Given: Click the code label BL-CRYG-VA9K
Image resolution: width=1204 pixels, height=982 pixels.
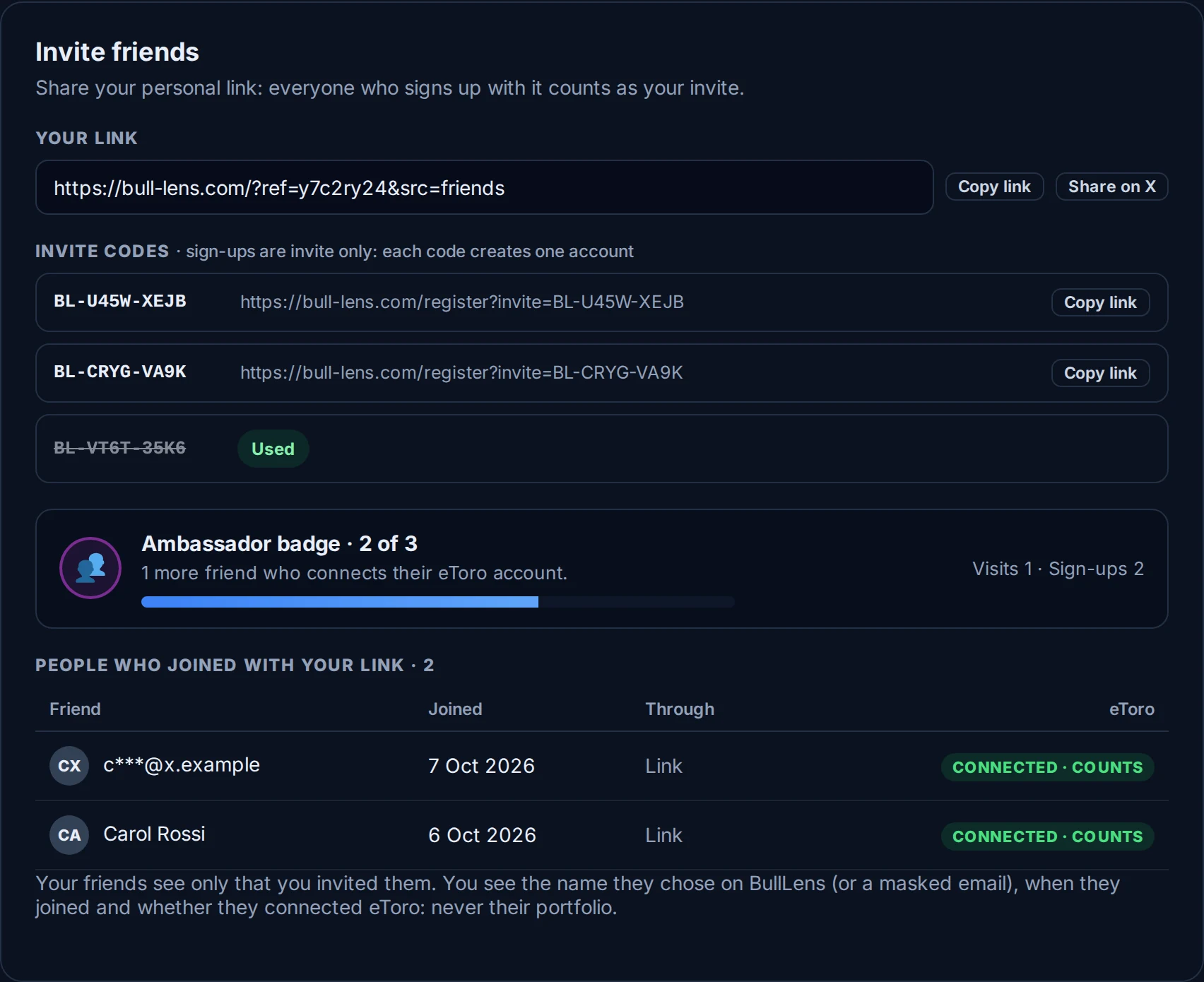Looking at the screenshot, I should click(120, 372).
